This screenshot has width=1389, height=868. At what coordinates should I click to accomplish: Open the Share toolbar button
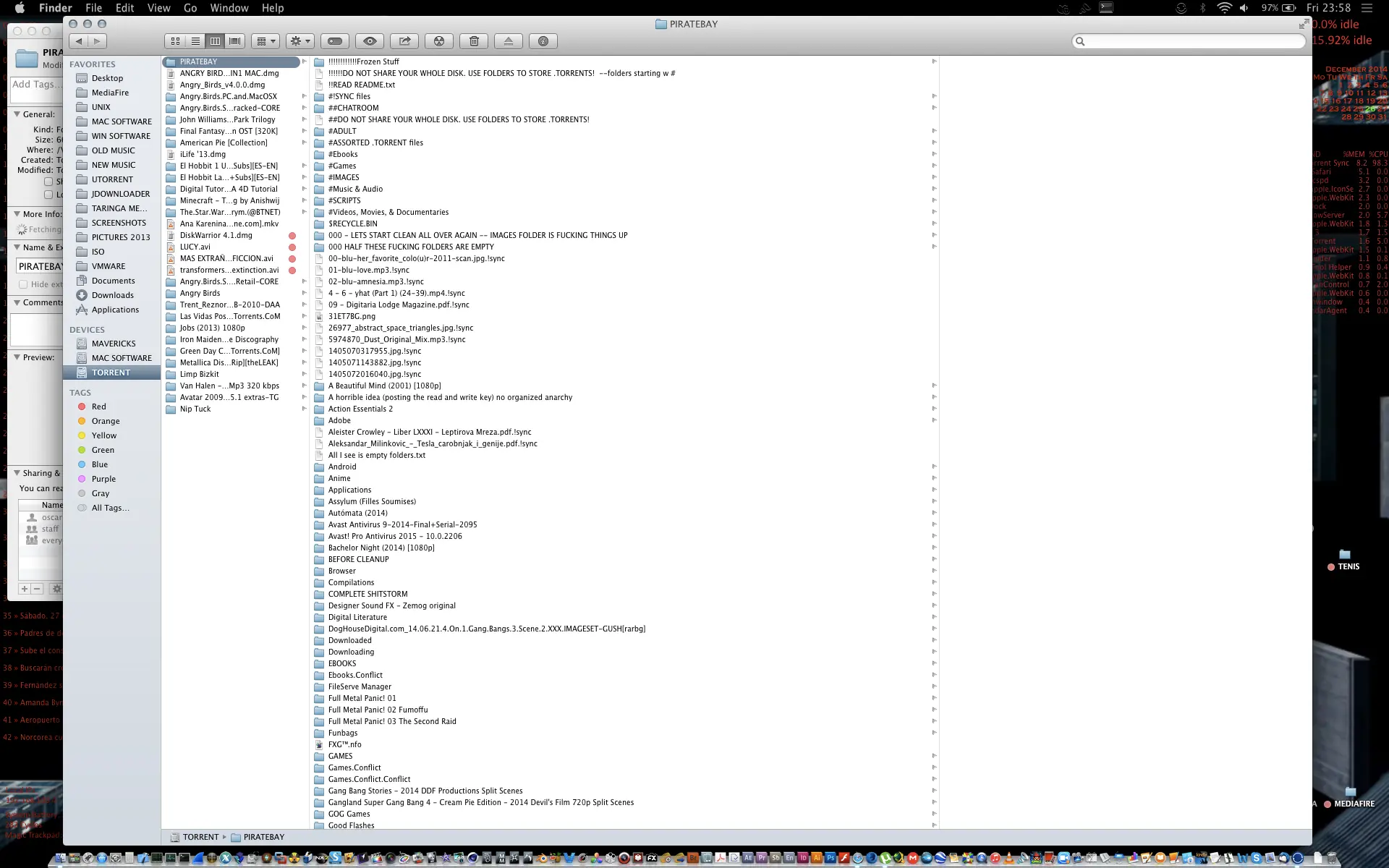click(404, 41)
